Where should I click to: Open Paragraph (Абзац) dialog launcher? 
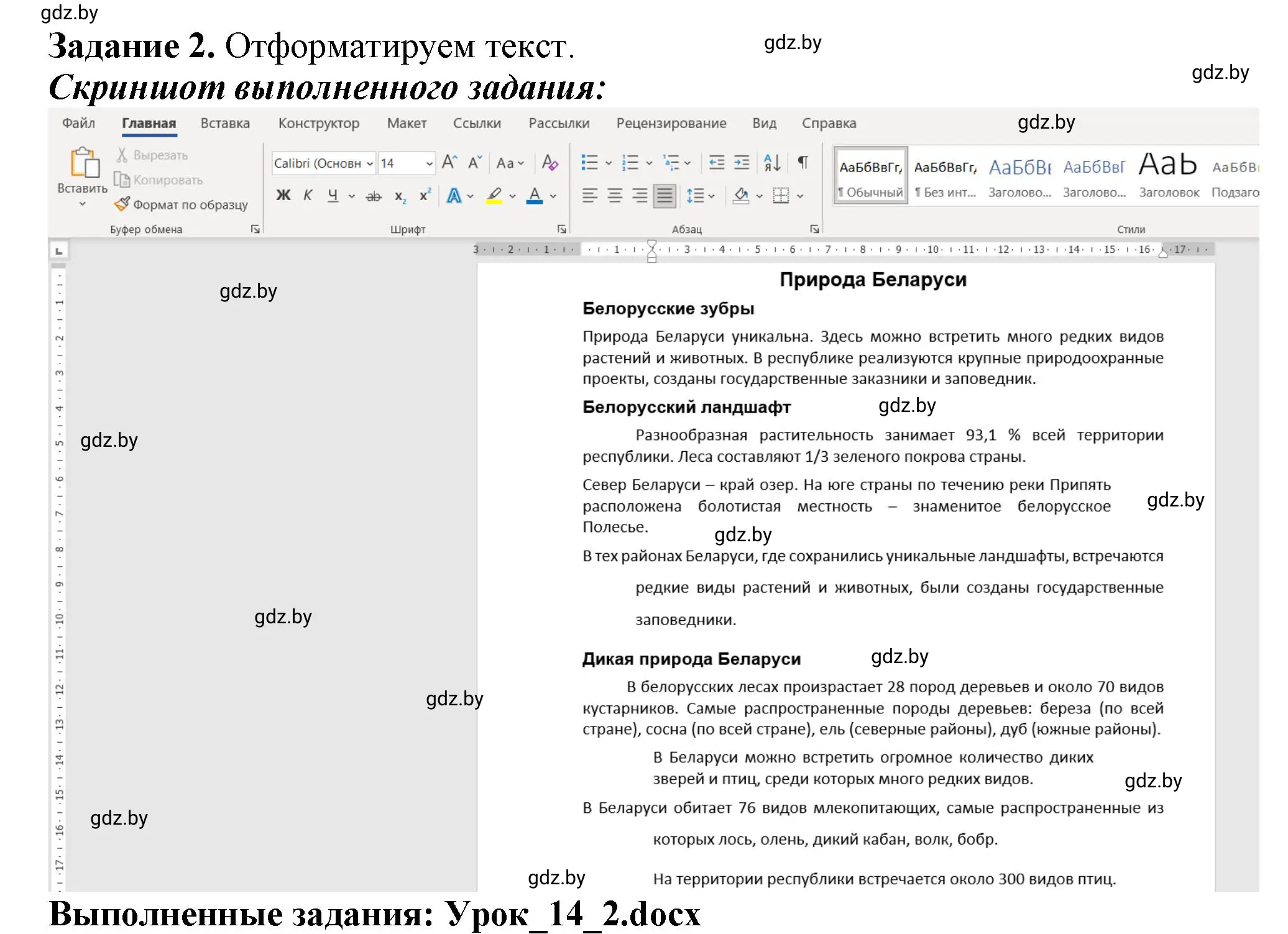(814, 229)
